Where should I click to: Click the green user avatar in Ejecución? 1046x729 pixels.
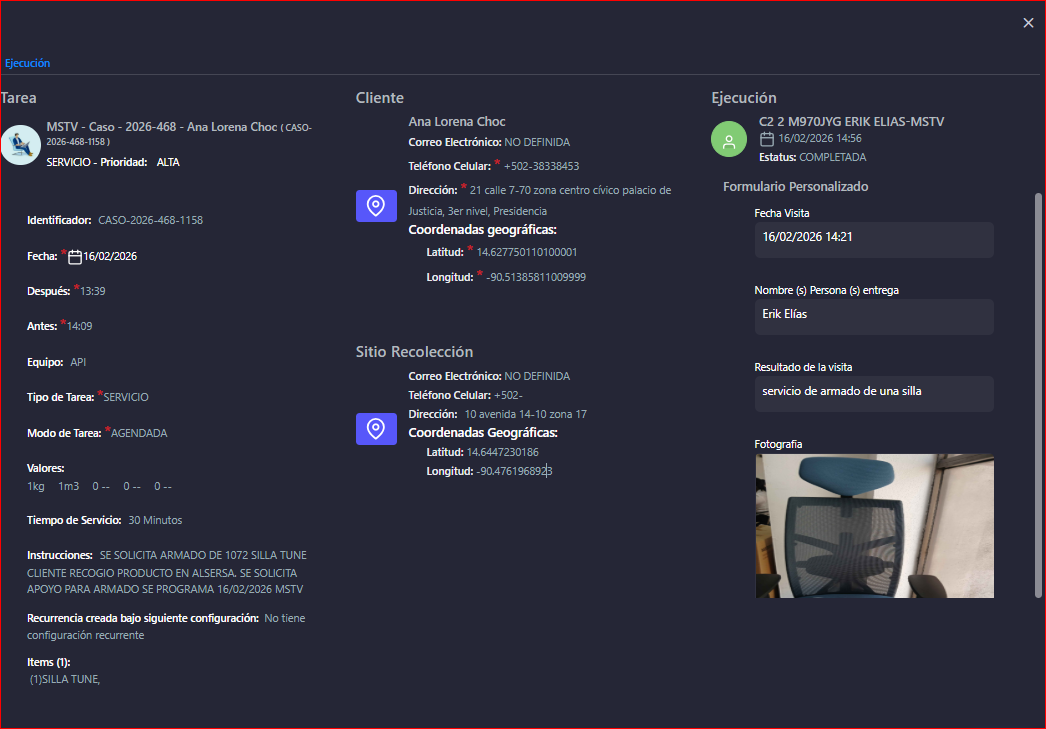[729, 139]
